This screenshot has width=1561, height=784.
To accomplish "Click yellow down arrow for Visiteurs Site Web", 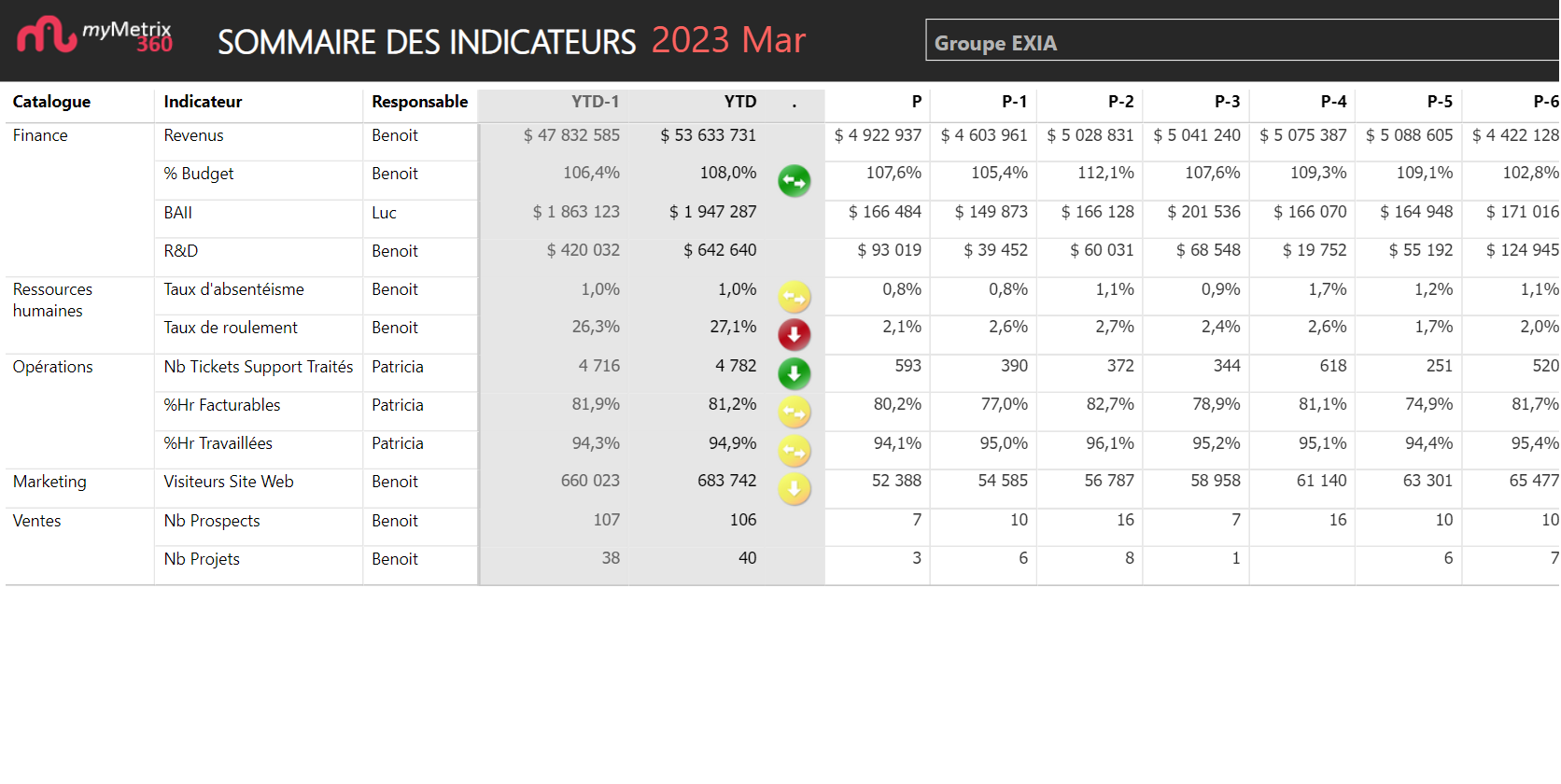I will pos(795,488).
